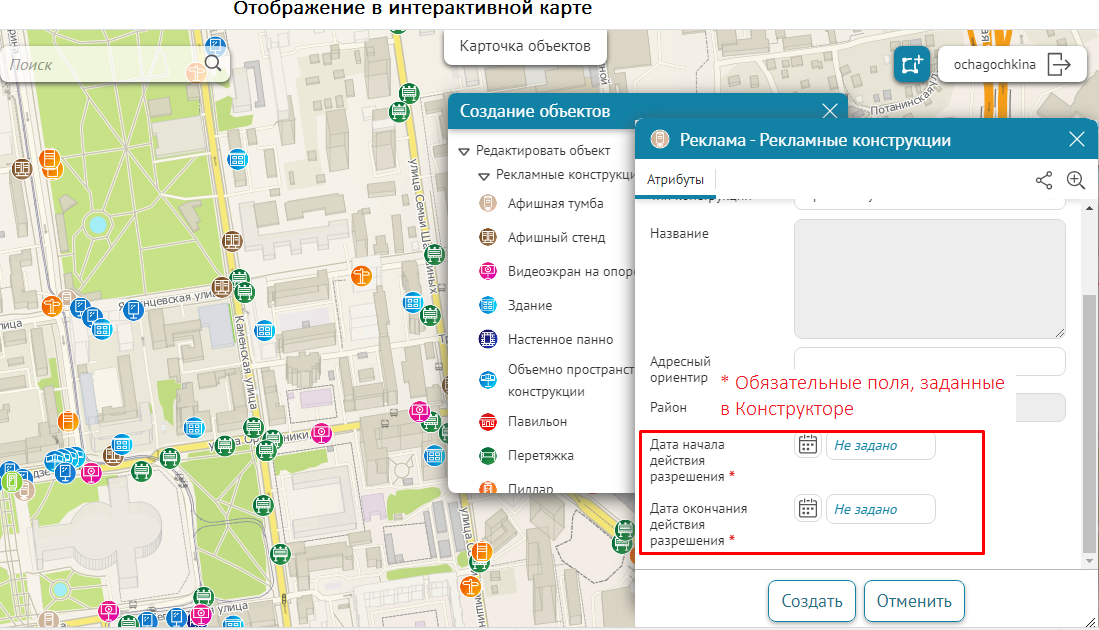Screen dimensions: 1099x630
Task: Select Перетяжка object type
Action: [x=540, y=455]
